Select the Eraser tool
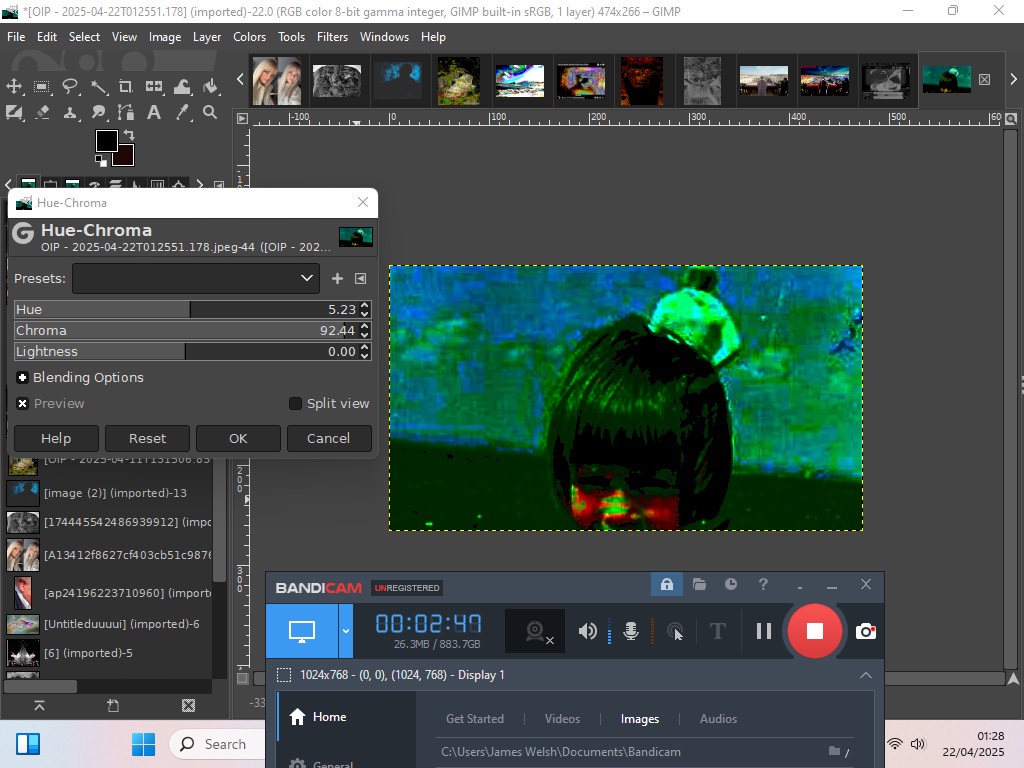The image size is (1024, 768). tap(42, 113)
